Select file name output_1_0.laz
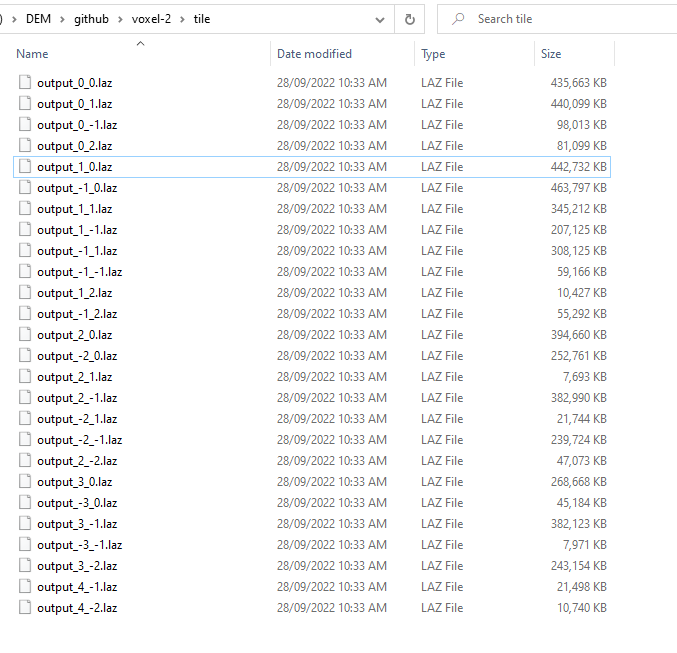 pos(74,167)
